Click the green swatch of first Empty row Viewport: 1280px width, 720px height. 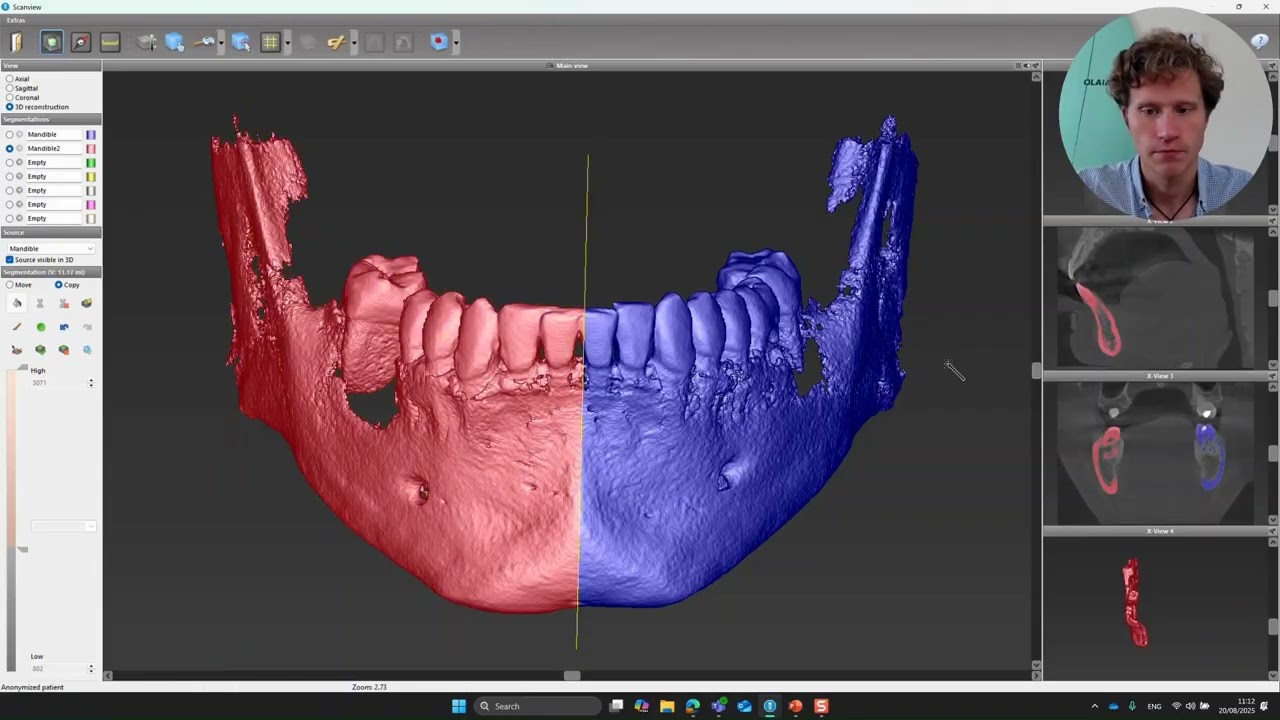[91, 162]
